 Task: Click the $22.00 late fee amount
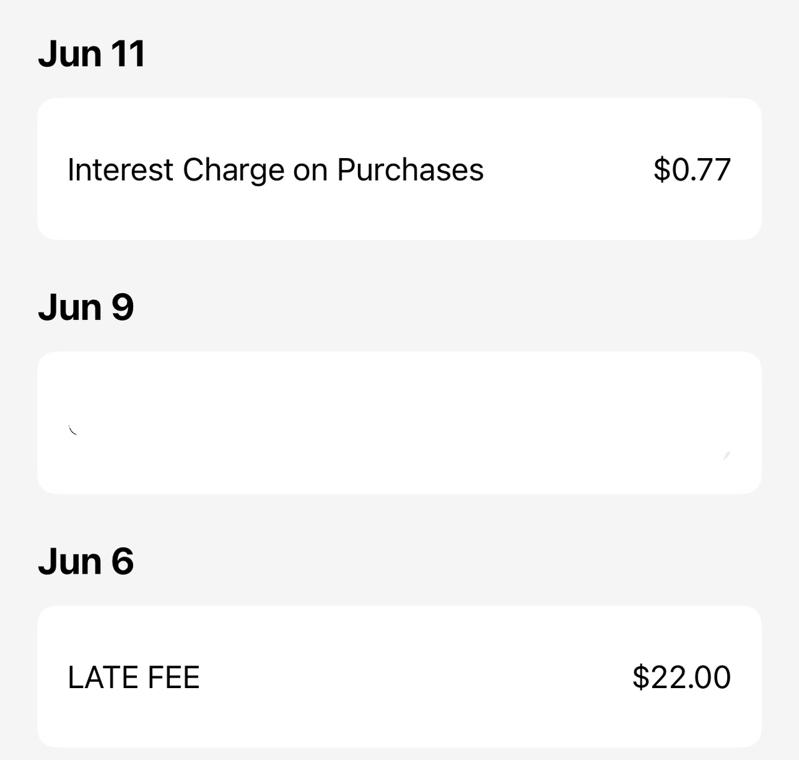point(682,677)
